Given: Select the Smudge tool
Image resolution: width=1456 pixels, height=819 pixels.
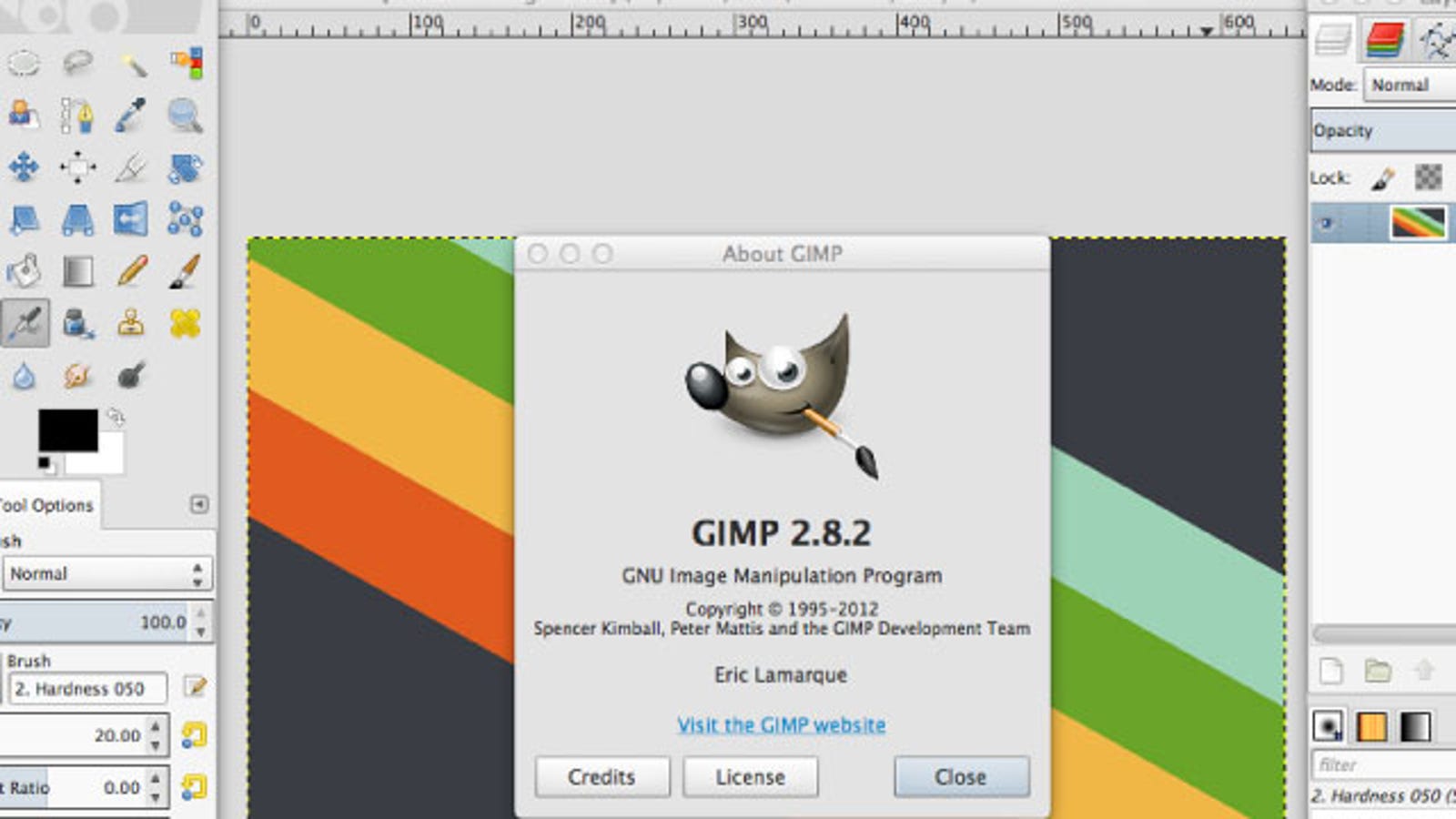Looking at the screenshot, I should coord(77,376).
